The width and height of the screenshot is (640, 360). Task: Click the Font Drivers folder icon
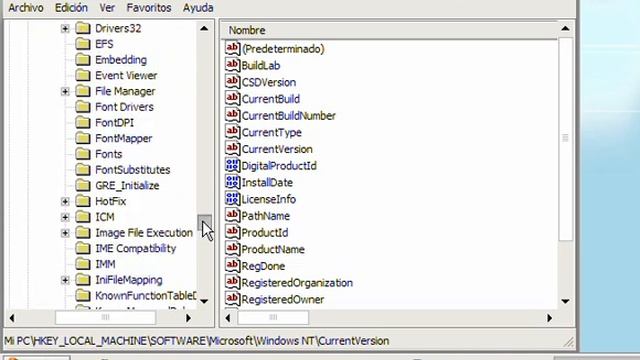tap(83, 107)
